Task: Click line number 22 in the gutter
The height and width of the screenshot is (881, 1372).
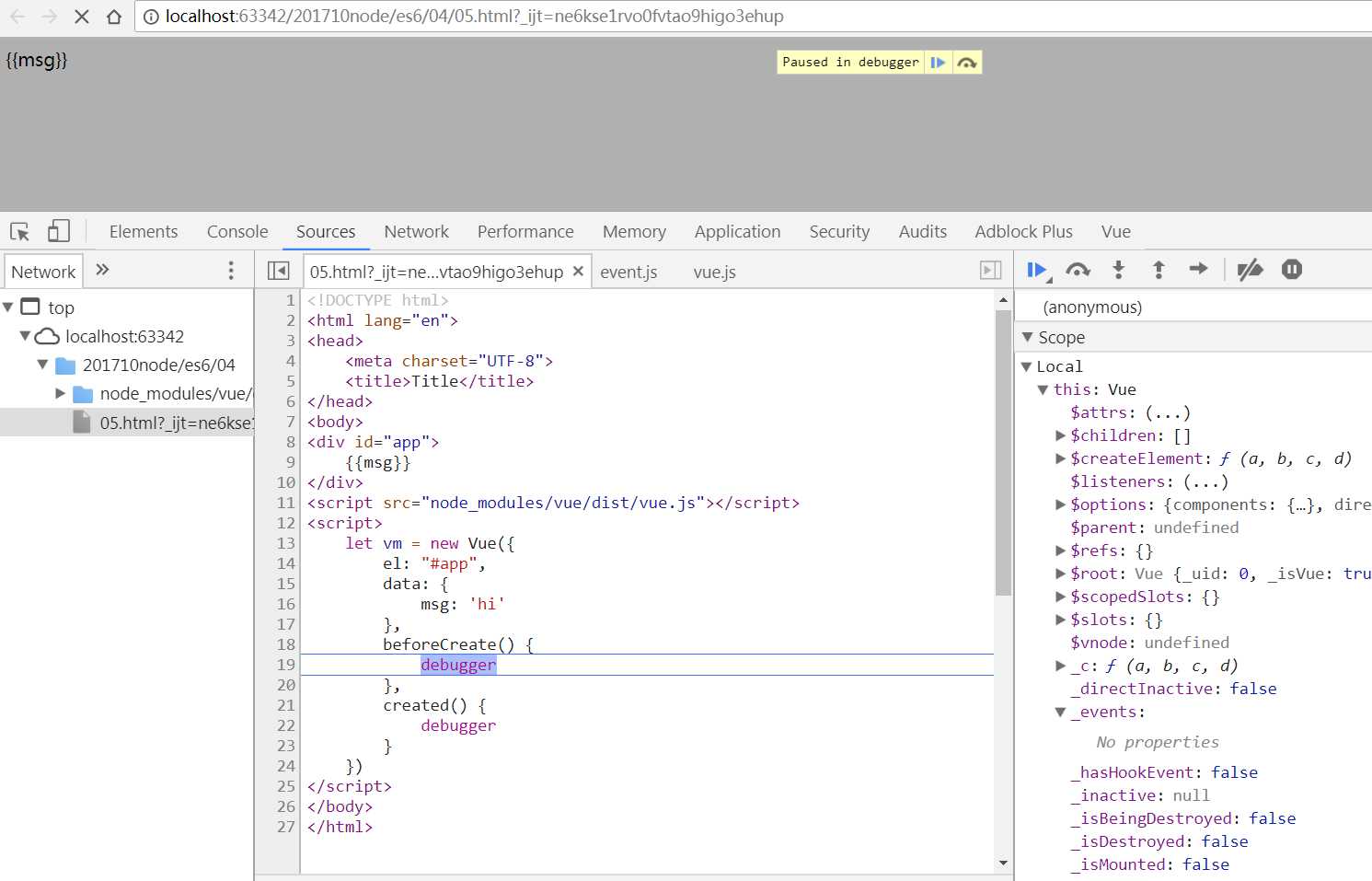Action: (286, 725)
